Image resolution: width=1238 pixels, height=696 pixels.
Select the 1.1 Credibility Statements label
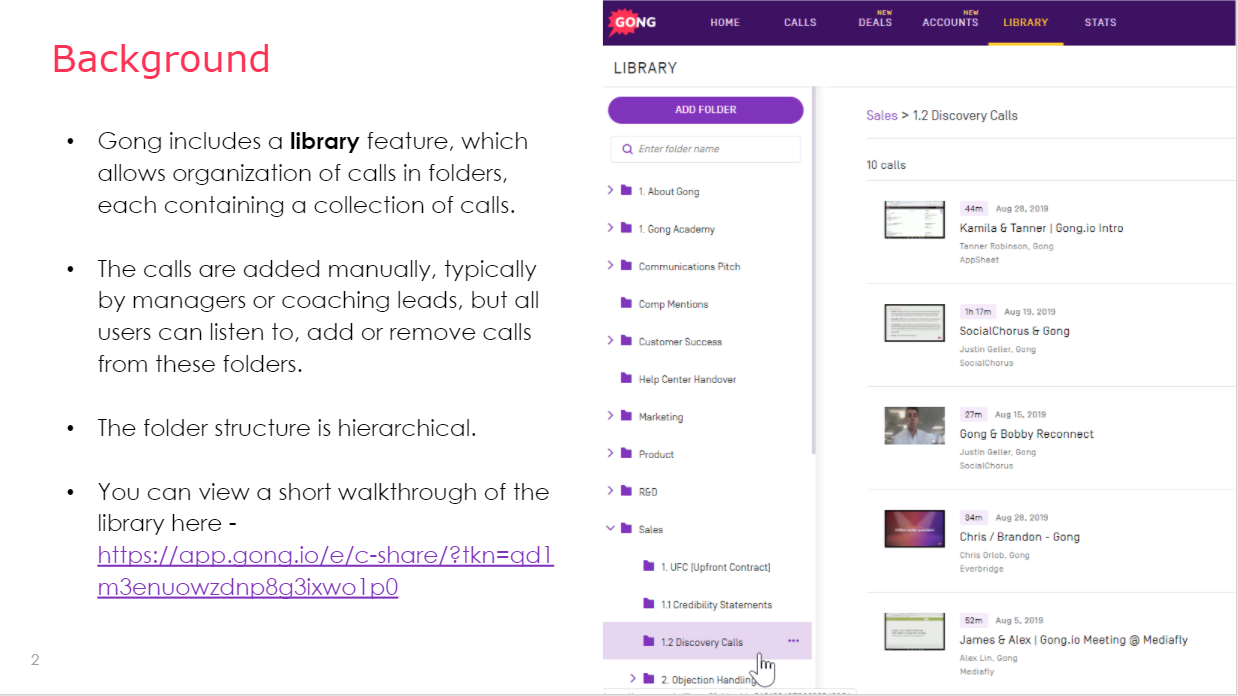pos(717,605)
